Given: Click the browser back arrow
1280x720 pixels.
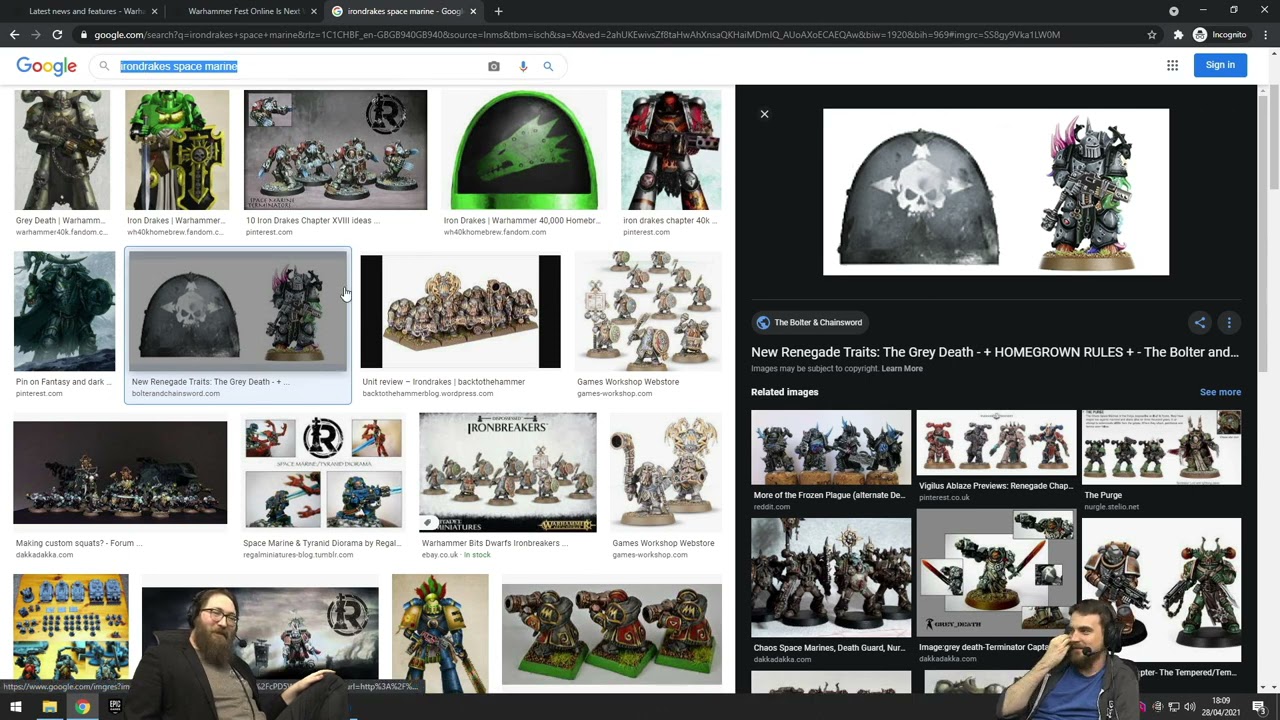Looking at the screenshot, I should 14,35.
